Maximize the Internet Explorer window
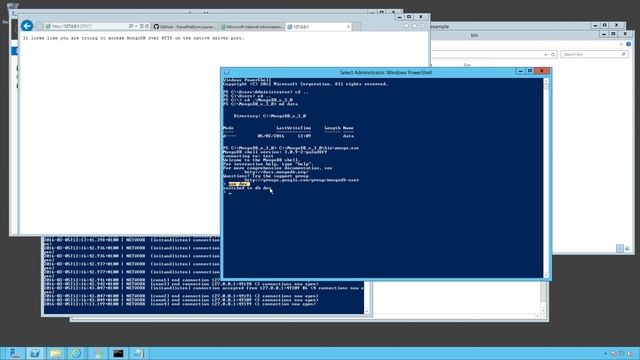Viewport: 640px width, 360px height. click(x=409, y=17)
